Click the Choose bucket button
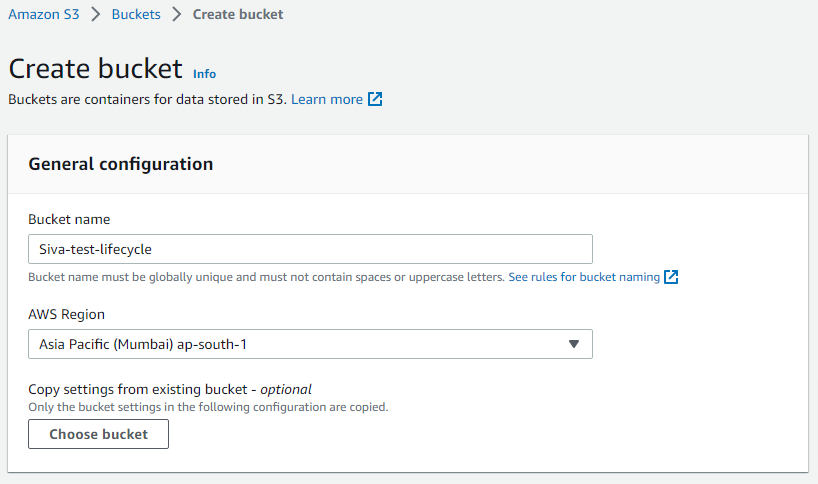 pyautogui.click(x=99, y=434)
